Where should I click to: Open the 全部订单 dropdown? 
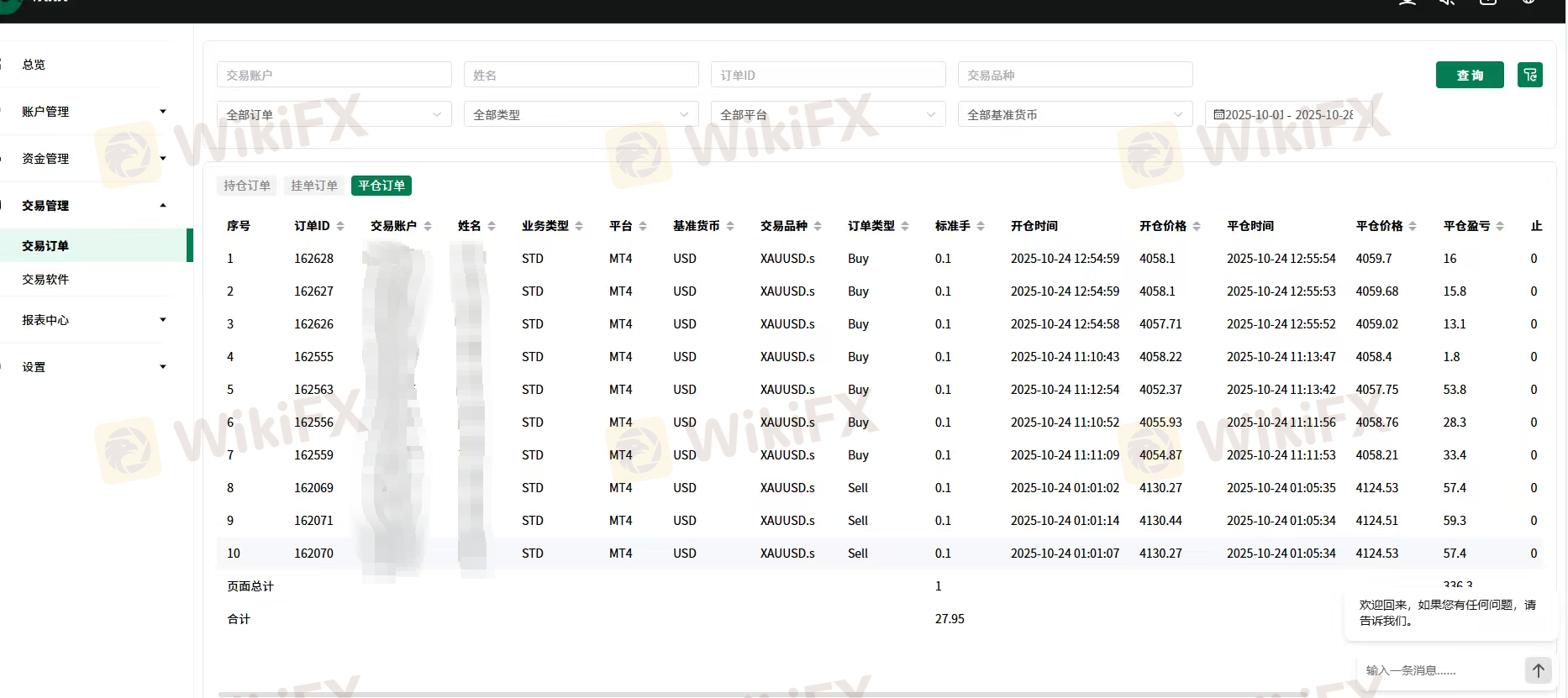pos(334,114)
